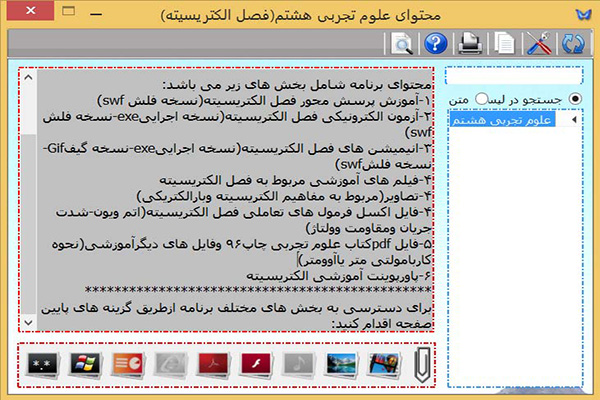600x400 pixels.
Task: Open help with the question mark icon
Action: tap(435, 44)
